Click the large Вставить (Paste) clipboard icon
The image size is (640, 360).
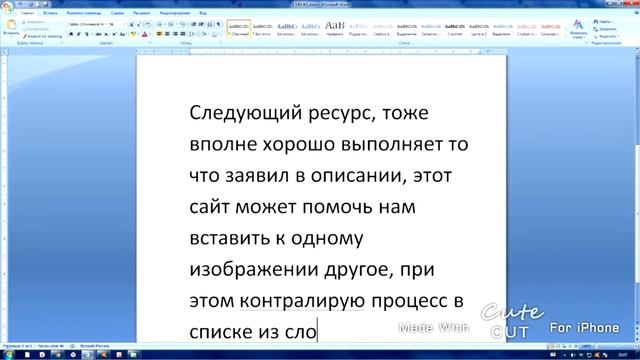coord(11,24)
